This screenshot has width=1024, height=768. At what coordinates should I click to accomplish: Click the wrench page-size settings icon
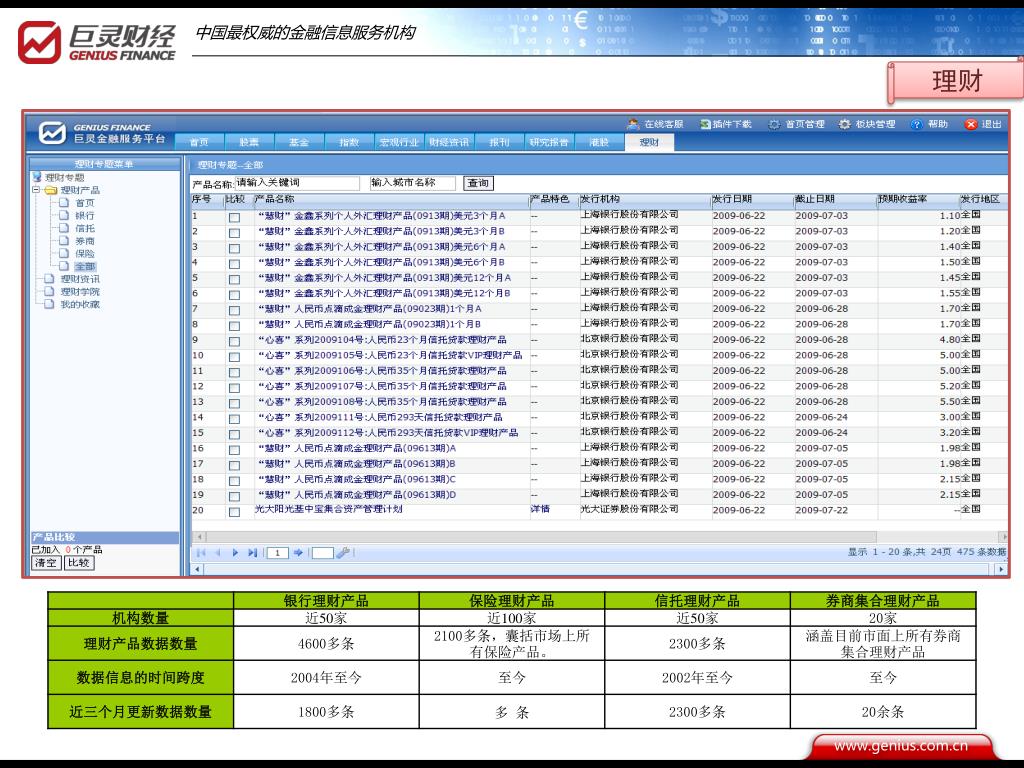pos(343,552)
